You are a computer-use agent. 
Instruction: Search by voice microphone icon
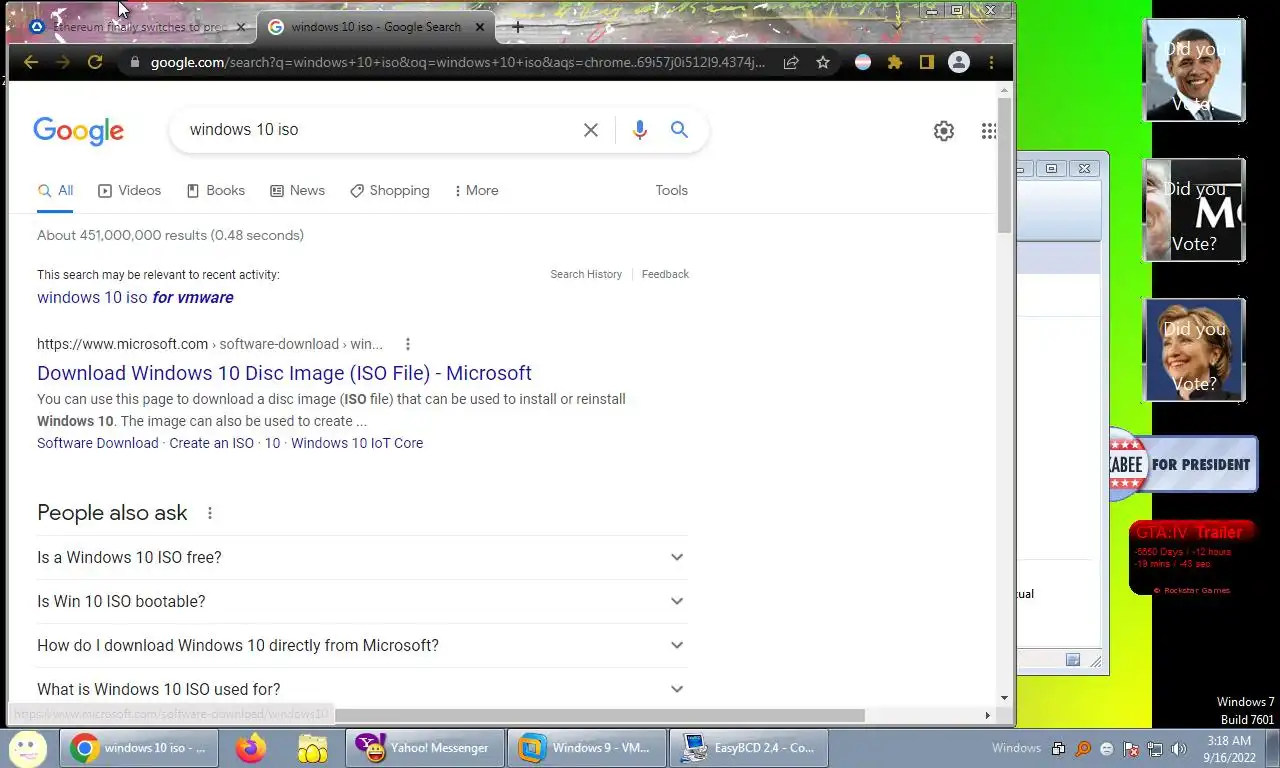click(640, 130)
